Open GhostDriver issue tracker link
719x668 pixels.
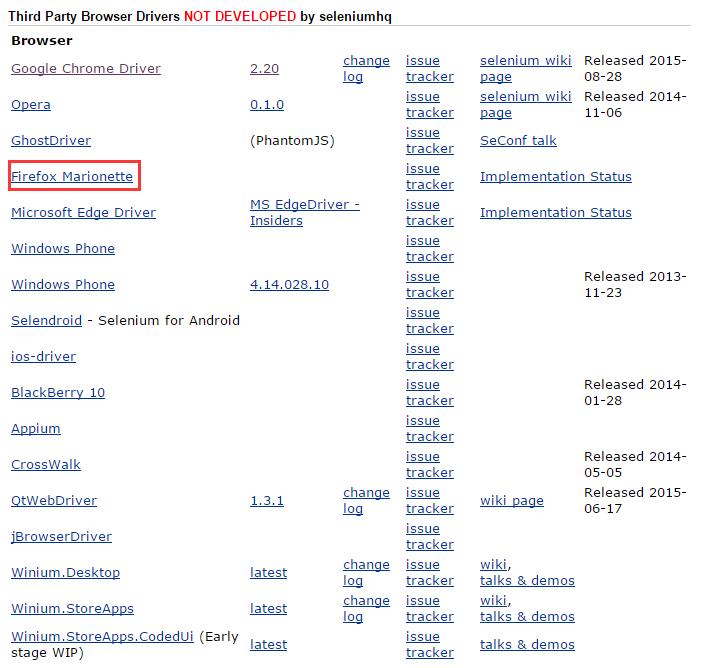pyautogui.click(x=430, y=140)
